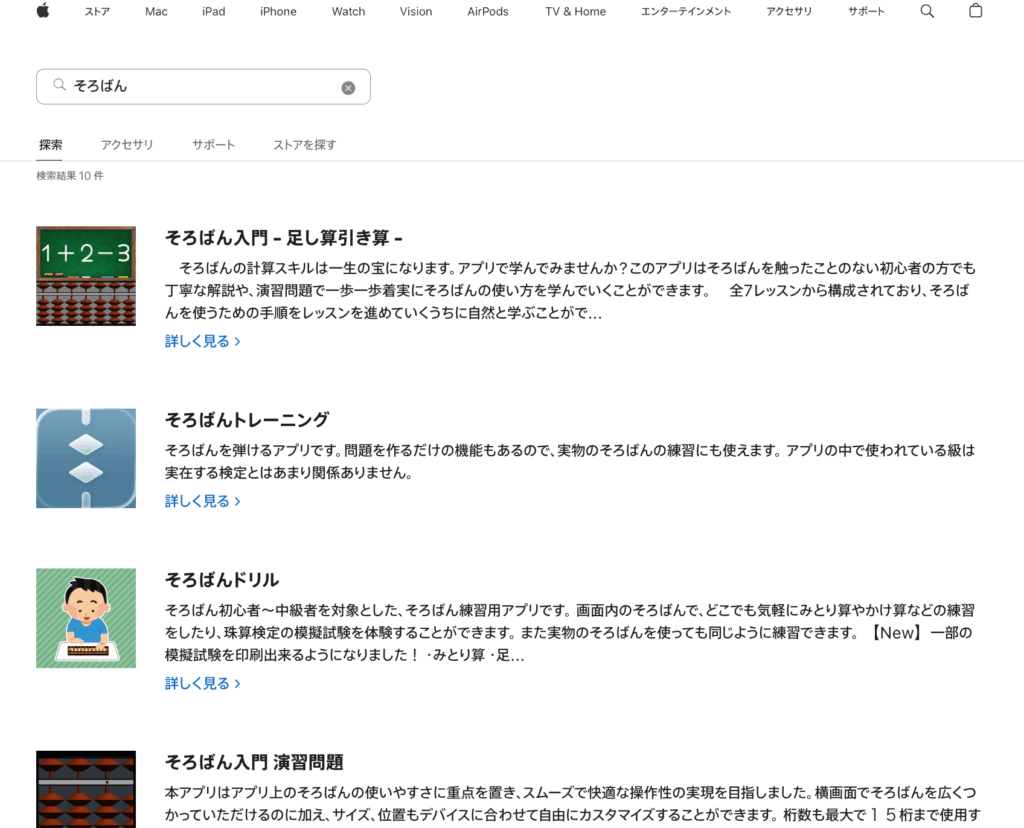The image size is (1024, 828).
Task: Open the そろばん入門 演習問題 abacus icon
Action: 86,788
